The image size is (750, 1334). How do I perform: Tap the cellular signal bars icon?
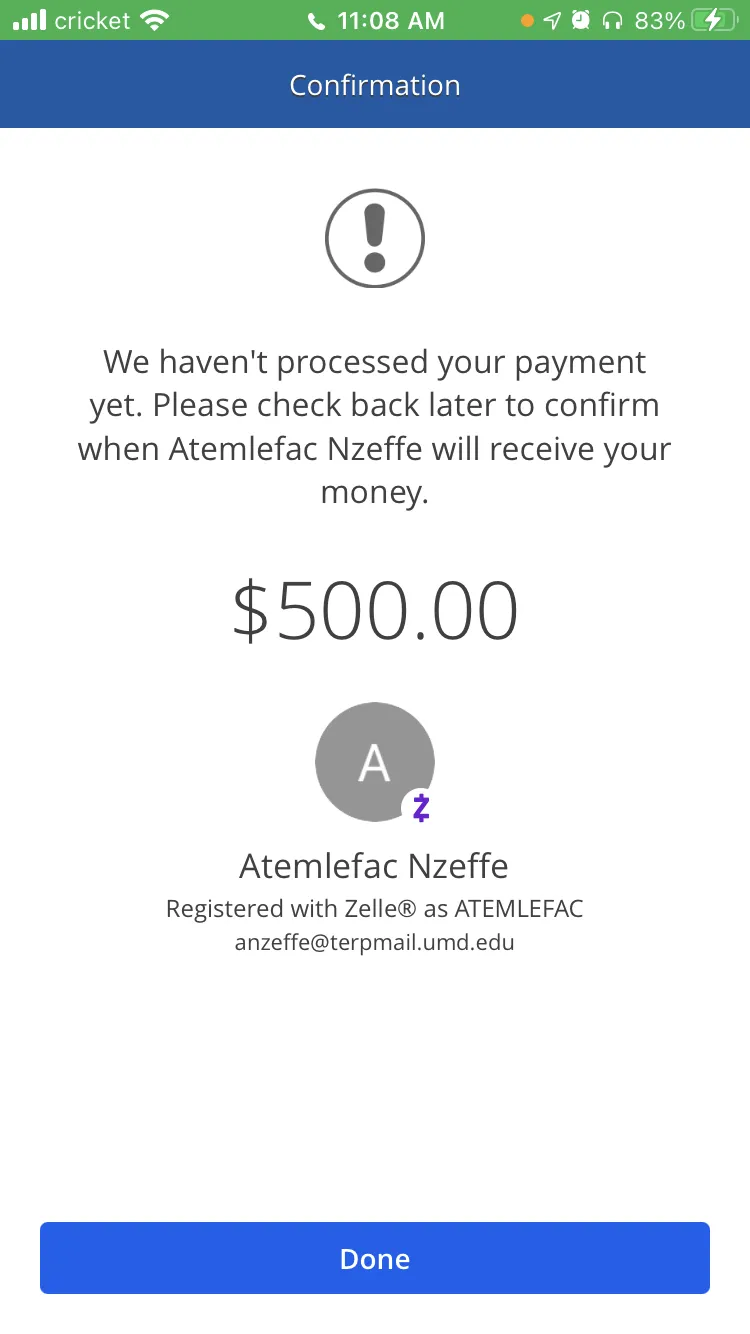tap(29, 20)
